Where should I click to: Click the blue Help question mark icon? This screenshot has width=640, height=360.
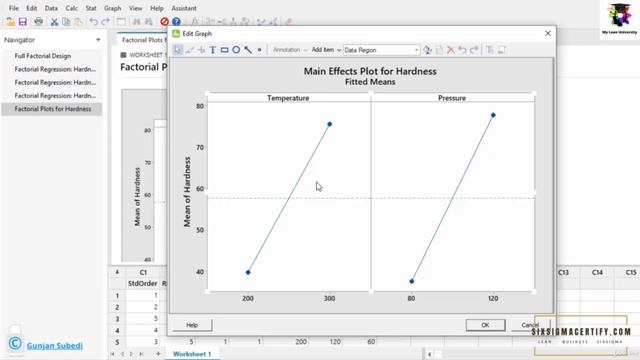(x=176, y=22)
